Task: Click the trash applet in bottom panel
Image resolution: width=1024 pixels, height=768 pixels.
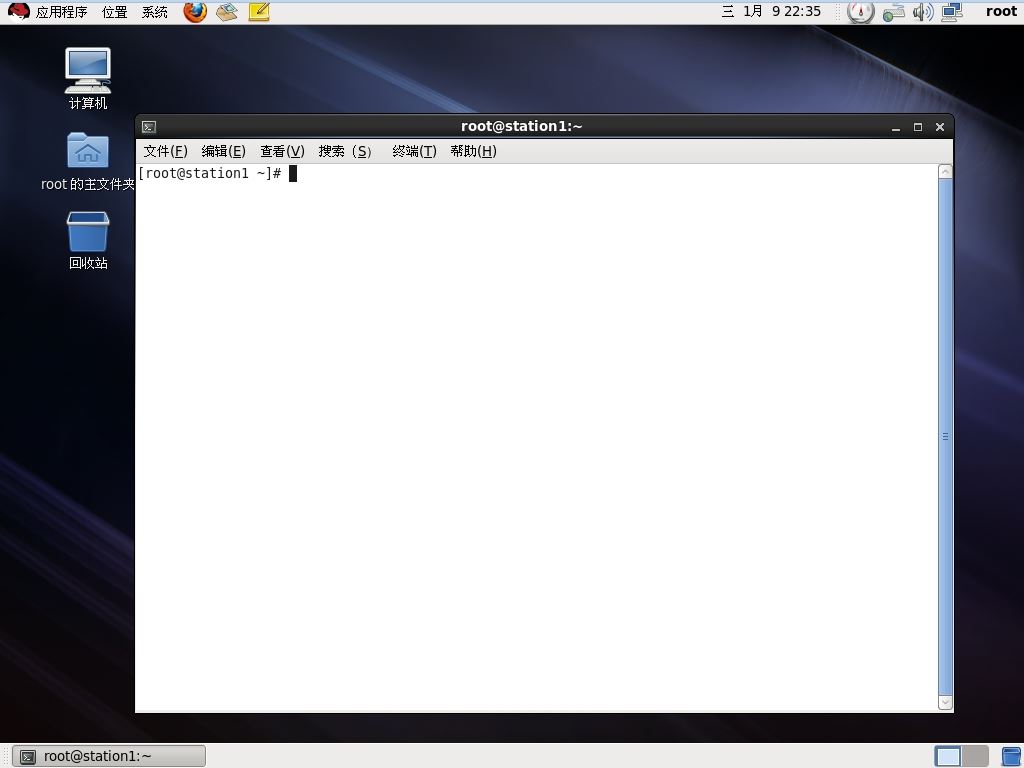Action: pyautogui.click(x=1012, y=756)
